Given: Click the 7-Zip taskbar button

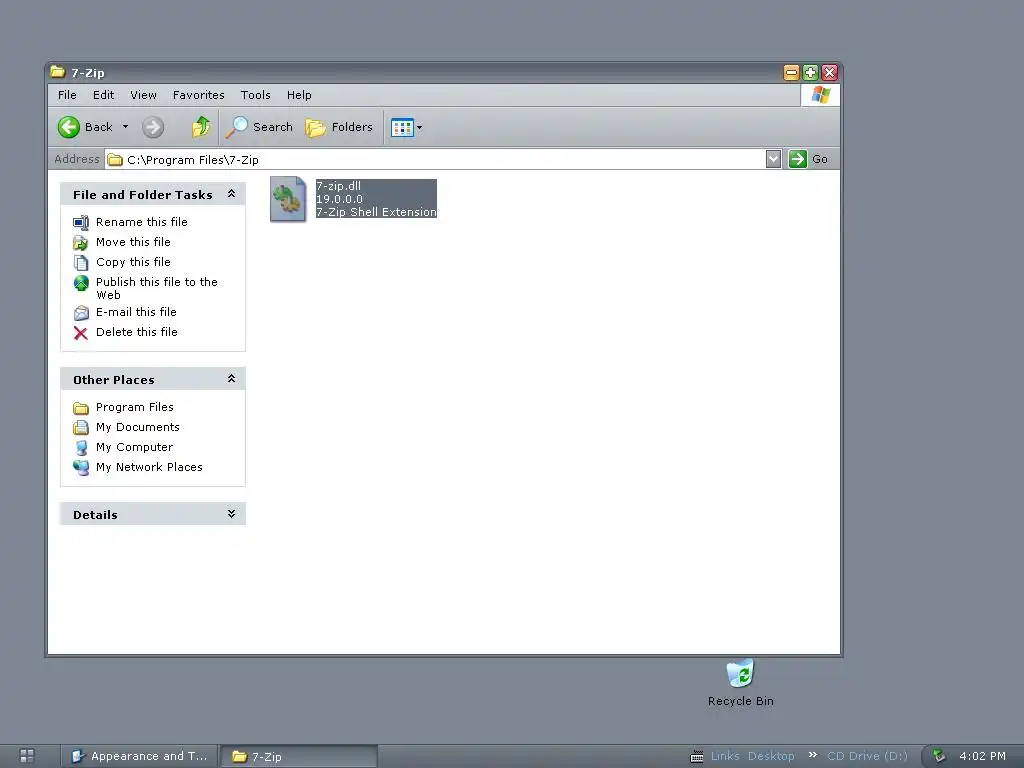Looking at the screenshot, I should click(x=298, y=756).
